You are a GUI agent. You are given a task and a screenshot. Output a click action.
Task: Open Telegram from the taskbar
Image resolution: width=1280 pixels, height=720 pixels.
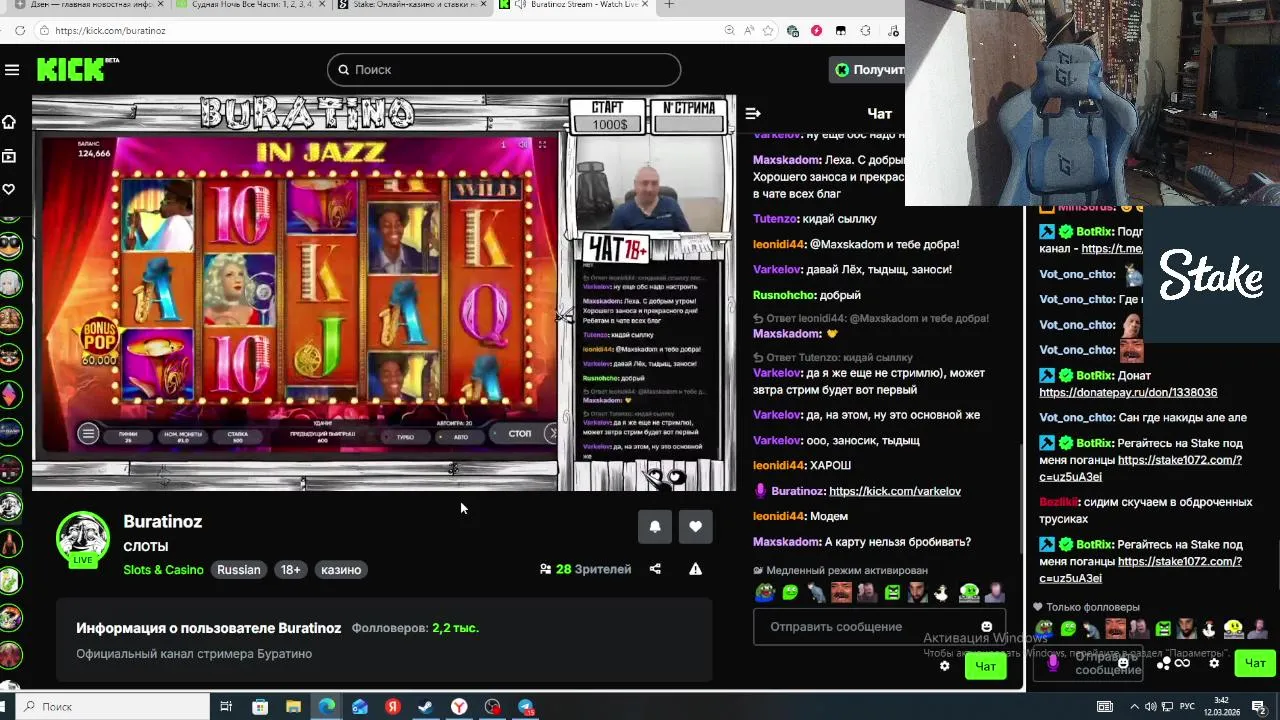pos(526,706)
